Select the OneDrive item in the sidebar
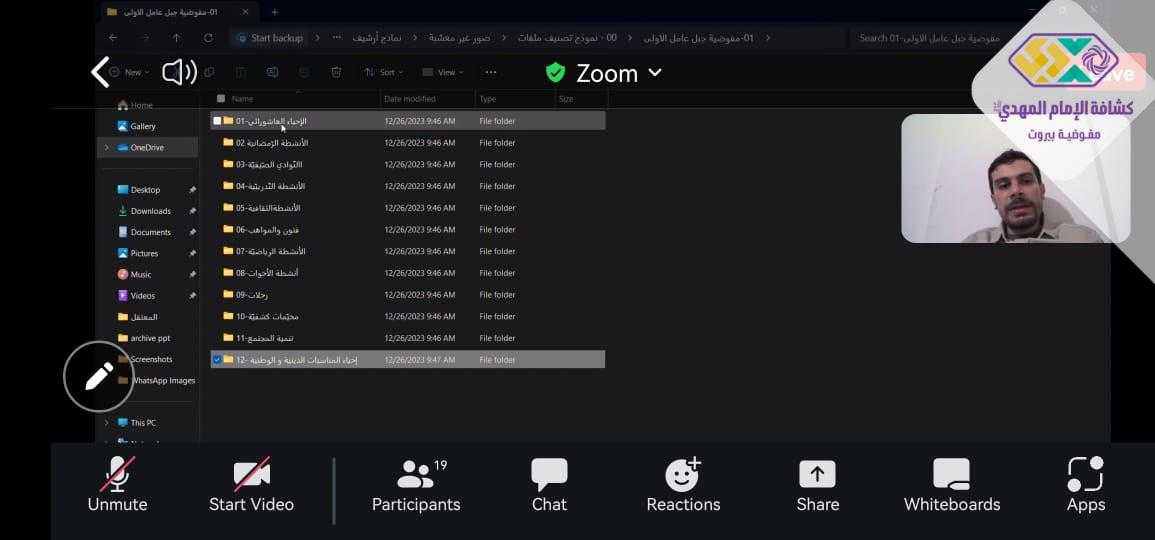Screen dimensions: 1155x540 [x=146, y=147]
